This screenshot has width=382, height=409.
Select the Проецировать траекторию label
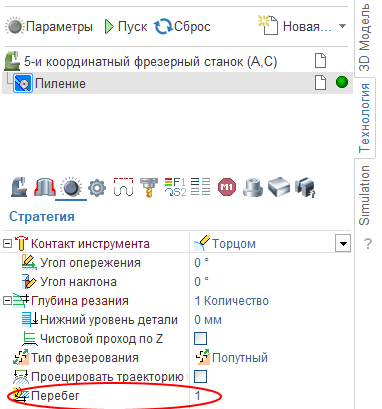pyautogui.click(x=107, y=377)
